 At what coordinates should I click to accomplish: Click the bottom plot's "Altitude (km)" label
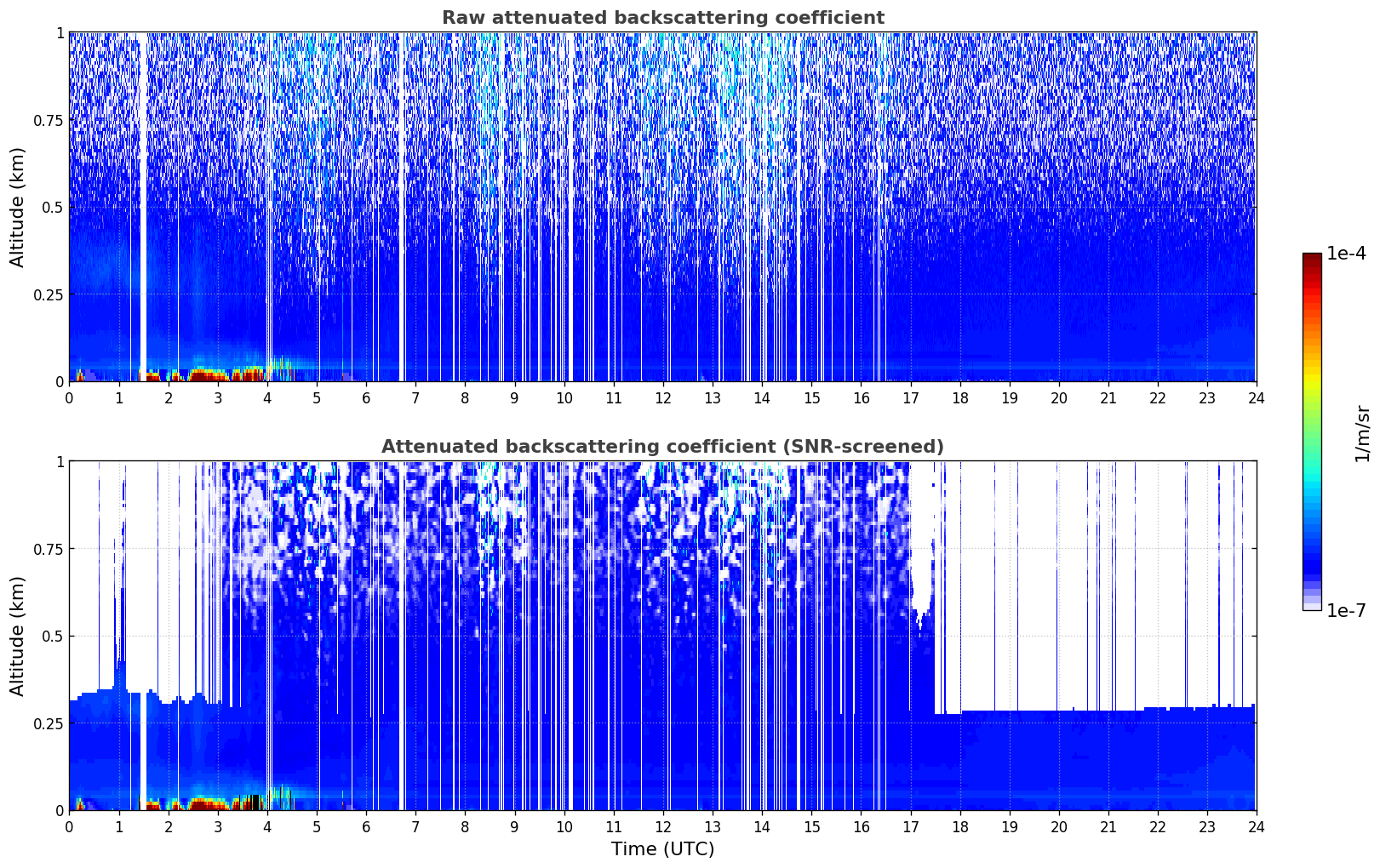18,636
